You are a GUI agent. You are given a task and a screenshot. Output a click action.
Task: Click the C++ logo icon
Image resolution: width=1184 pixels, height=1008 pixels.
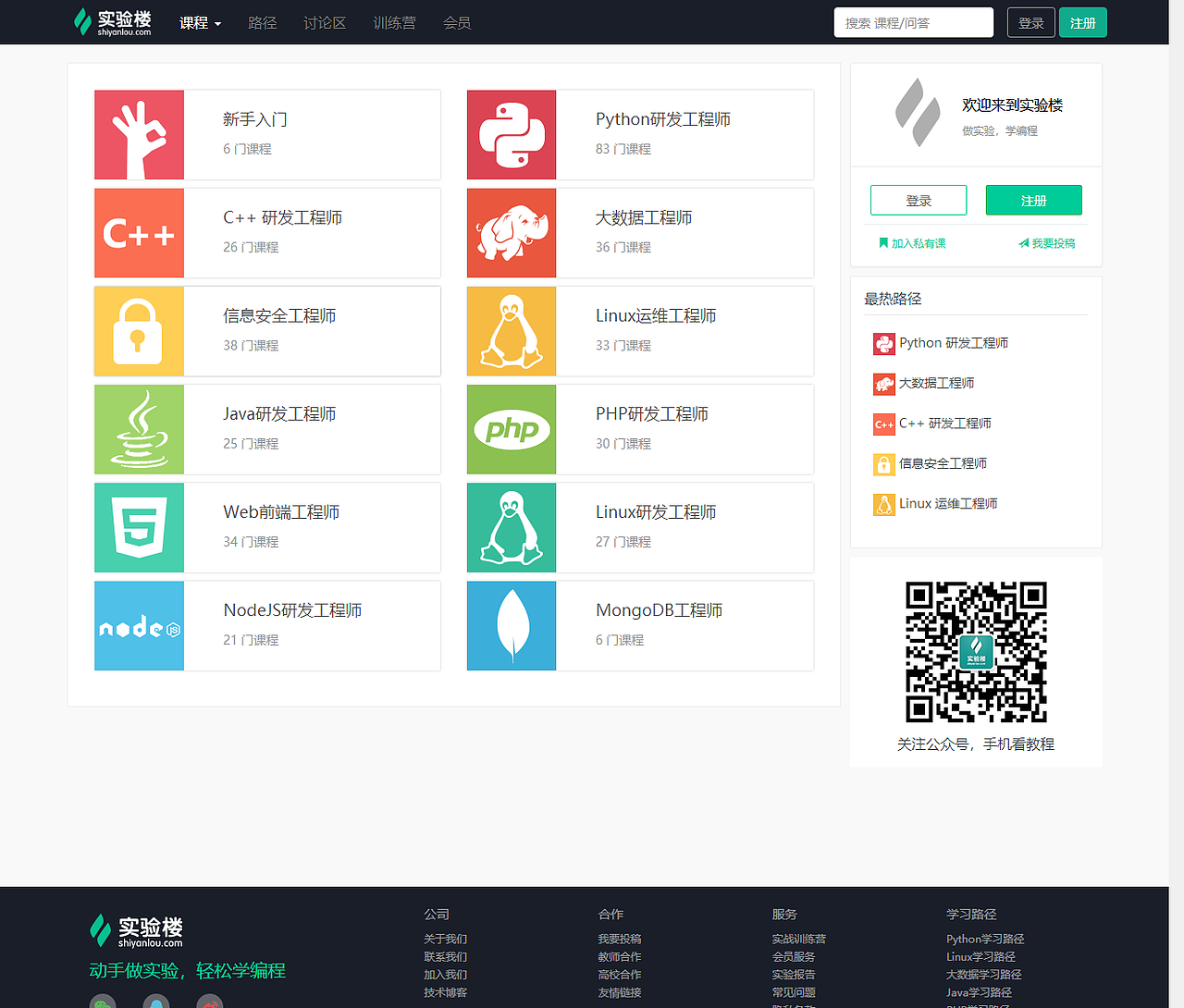(139, 233)
